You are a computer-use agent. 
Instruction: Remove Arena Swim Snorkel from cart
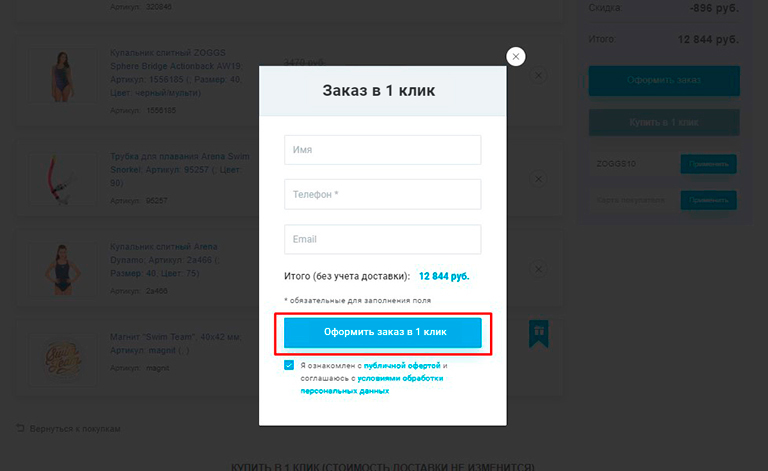[538, 179]
